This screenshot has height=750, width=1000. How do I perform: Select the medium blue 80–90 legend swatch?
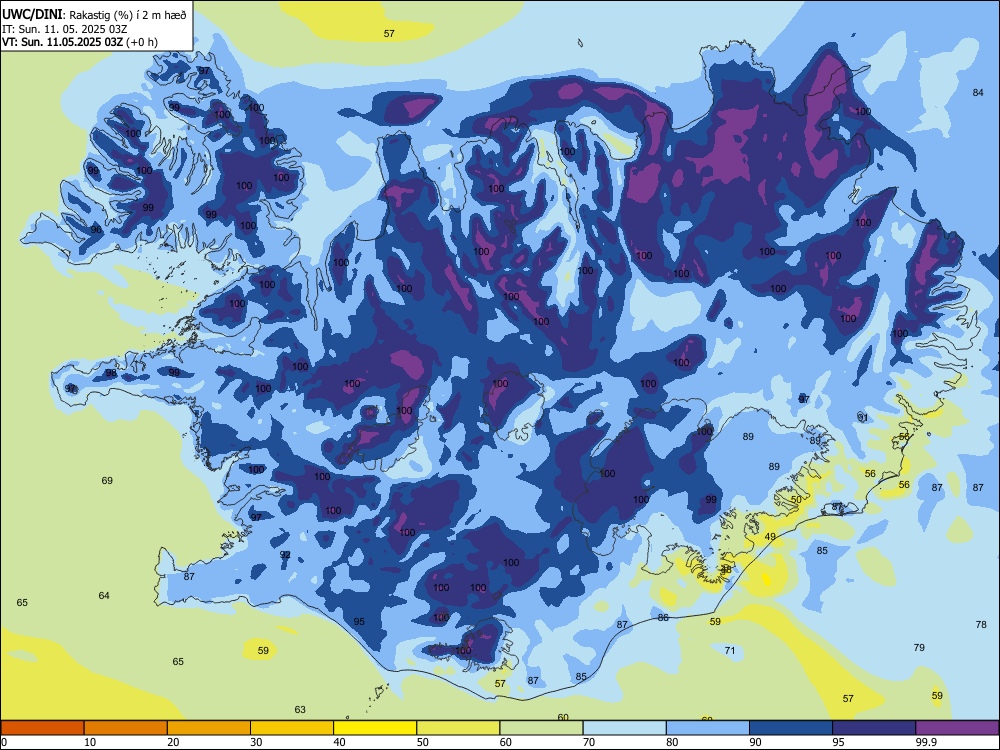click(708, 728)
